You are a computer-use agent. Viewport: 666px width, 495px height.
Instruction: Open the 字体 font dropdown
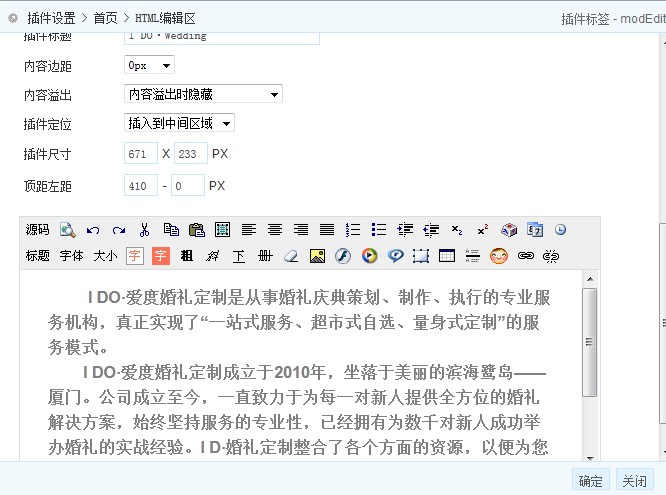[x=71, y=256]
